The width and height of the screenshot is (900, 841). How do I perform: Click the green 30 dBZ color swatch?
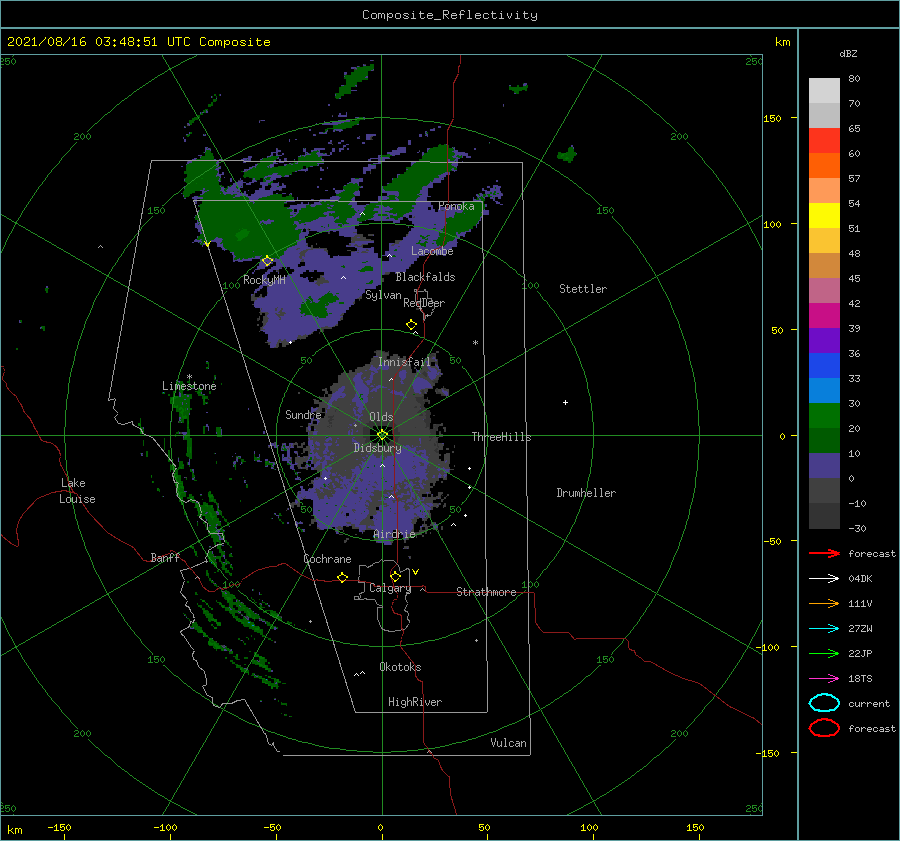pos(824,416)
